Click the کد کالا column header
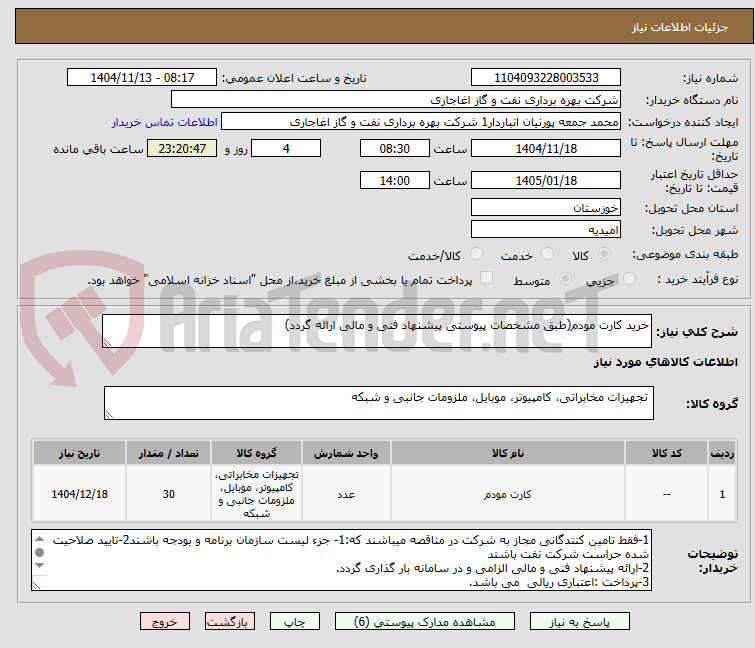Screen dimensions: 755x648 [666, 453]
